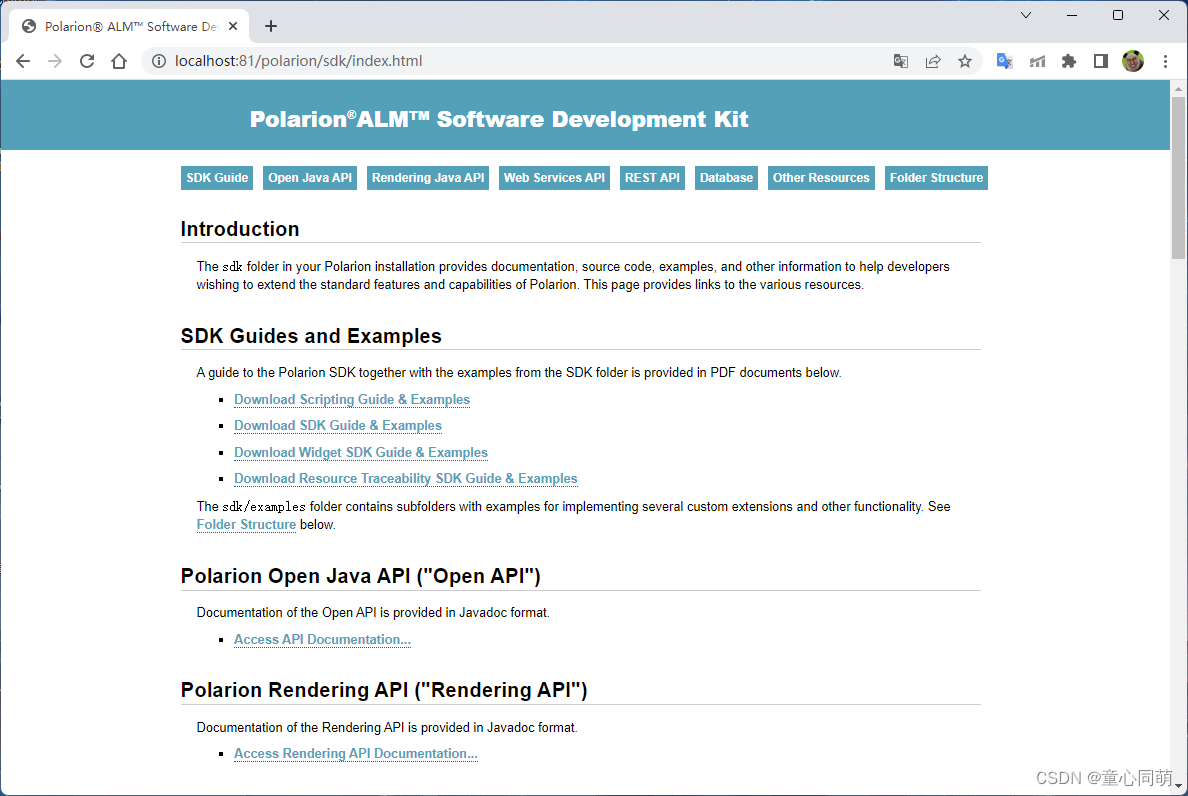The image size is (1188, 796).
Task: Jump to the REST API section
Action: coord(652,178)
